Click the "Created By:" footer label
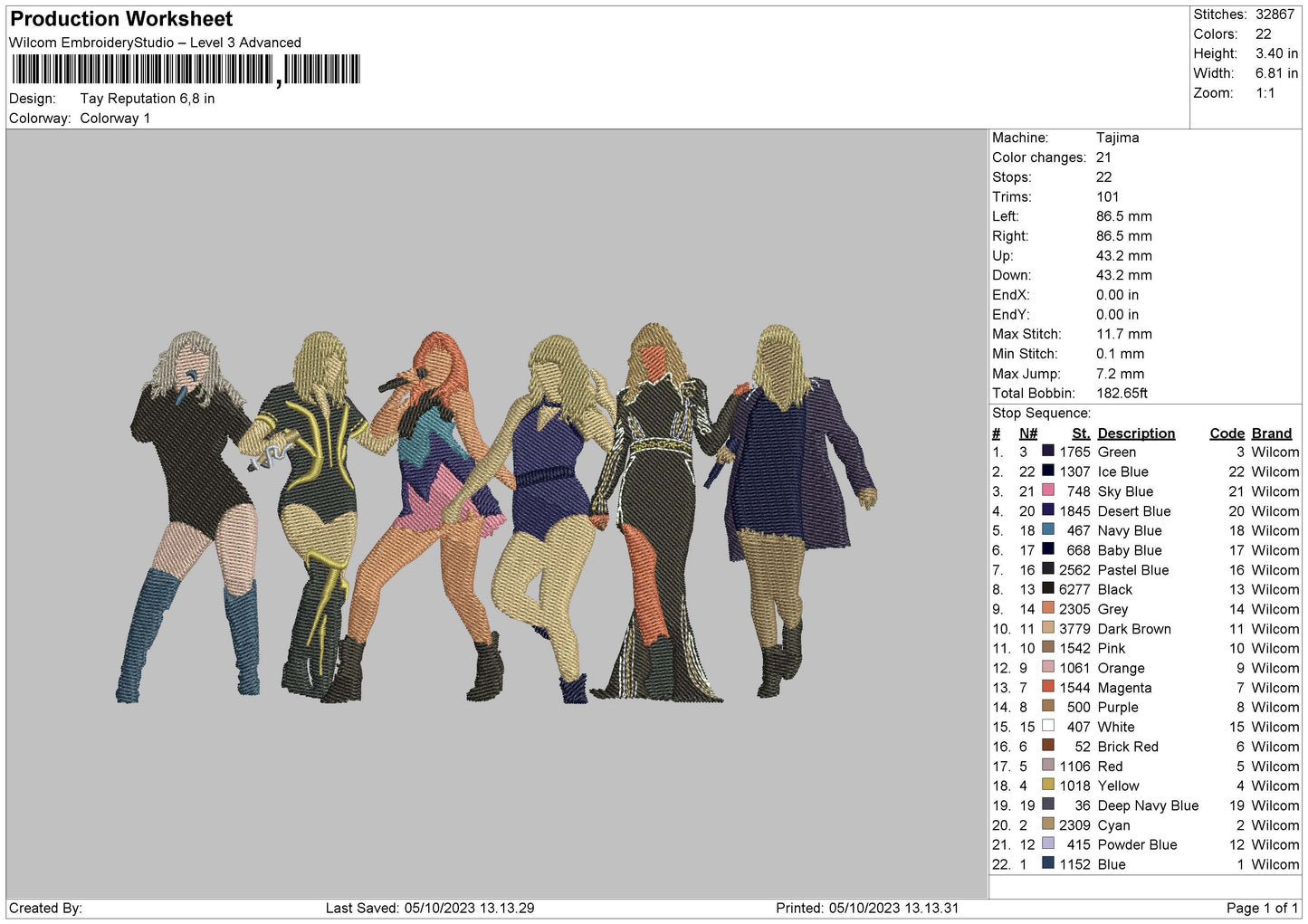This screenshot has width=1308, height=924. [x=45, y=908]
